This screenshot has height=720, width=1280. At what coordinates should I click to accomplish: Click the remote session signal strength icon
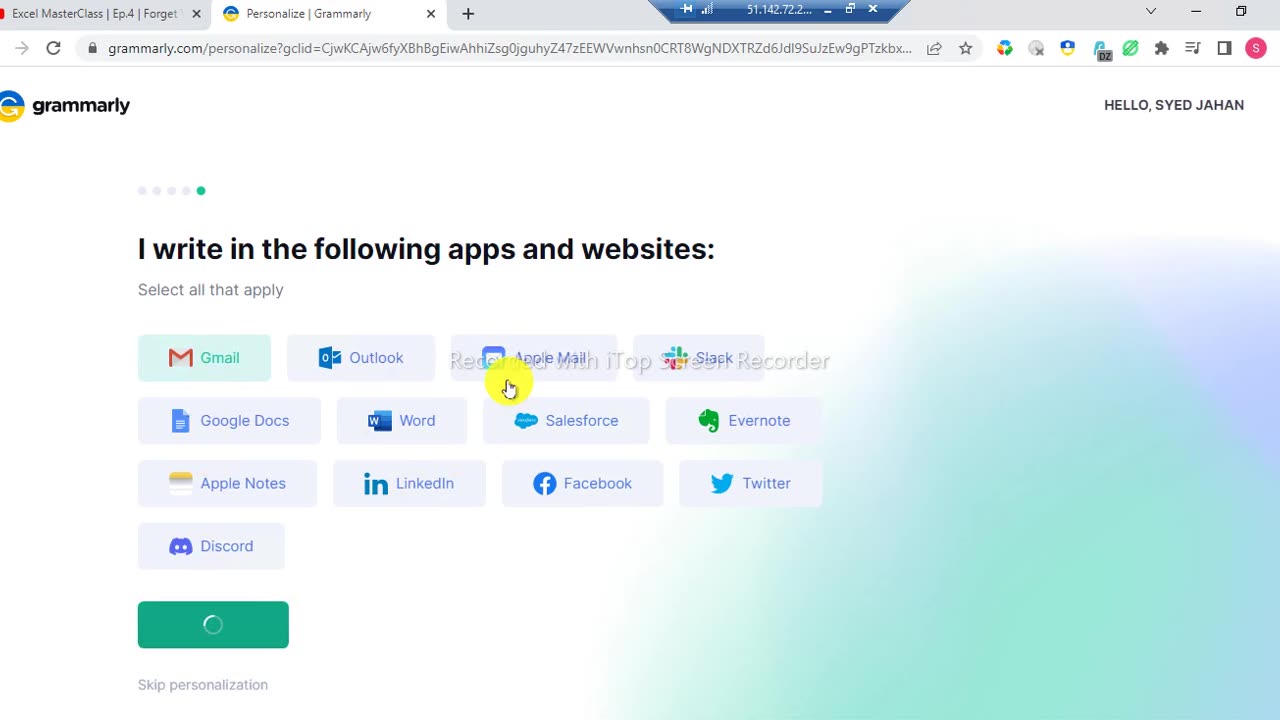pyautogui.click(x=708, y=9)
